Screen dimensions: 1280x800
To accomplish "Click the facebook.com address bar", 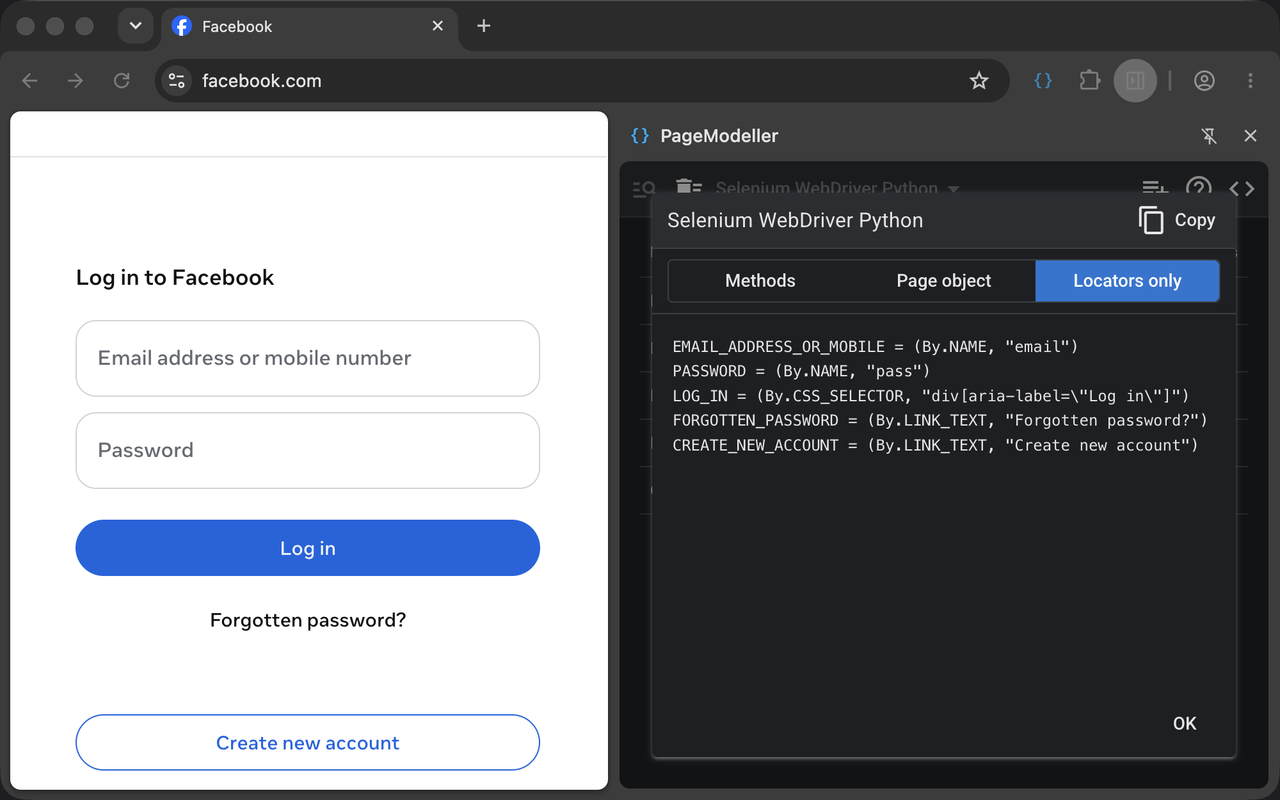I will [x=580, y=81].
